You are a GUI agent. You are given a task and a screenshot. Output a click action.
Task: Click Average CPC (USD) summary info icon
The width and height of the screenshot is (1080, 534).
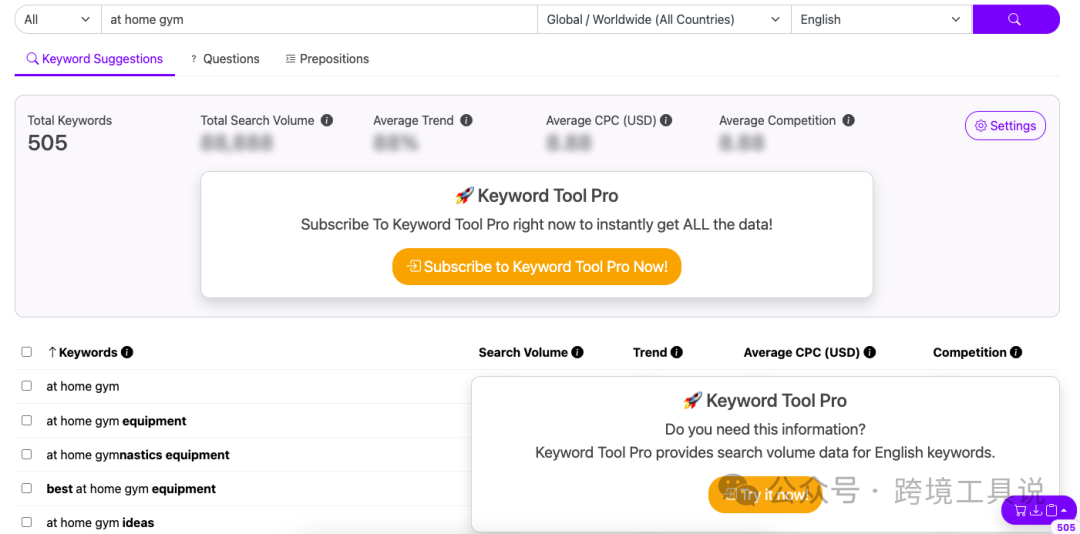pyautogui.click(x=666, y=121)
